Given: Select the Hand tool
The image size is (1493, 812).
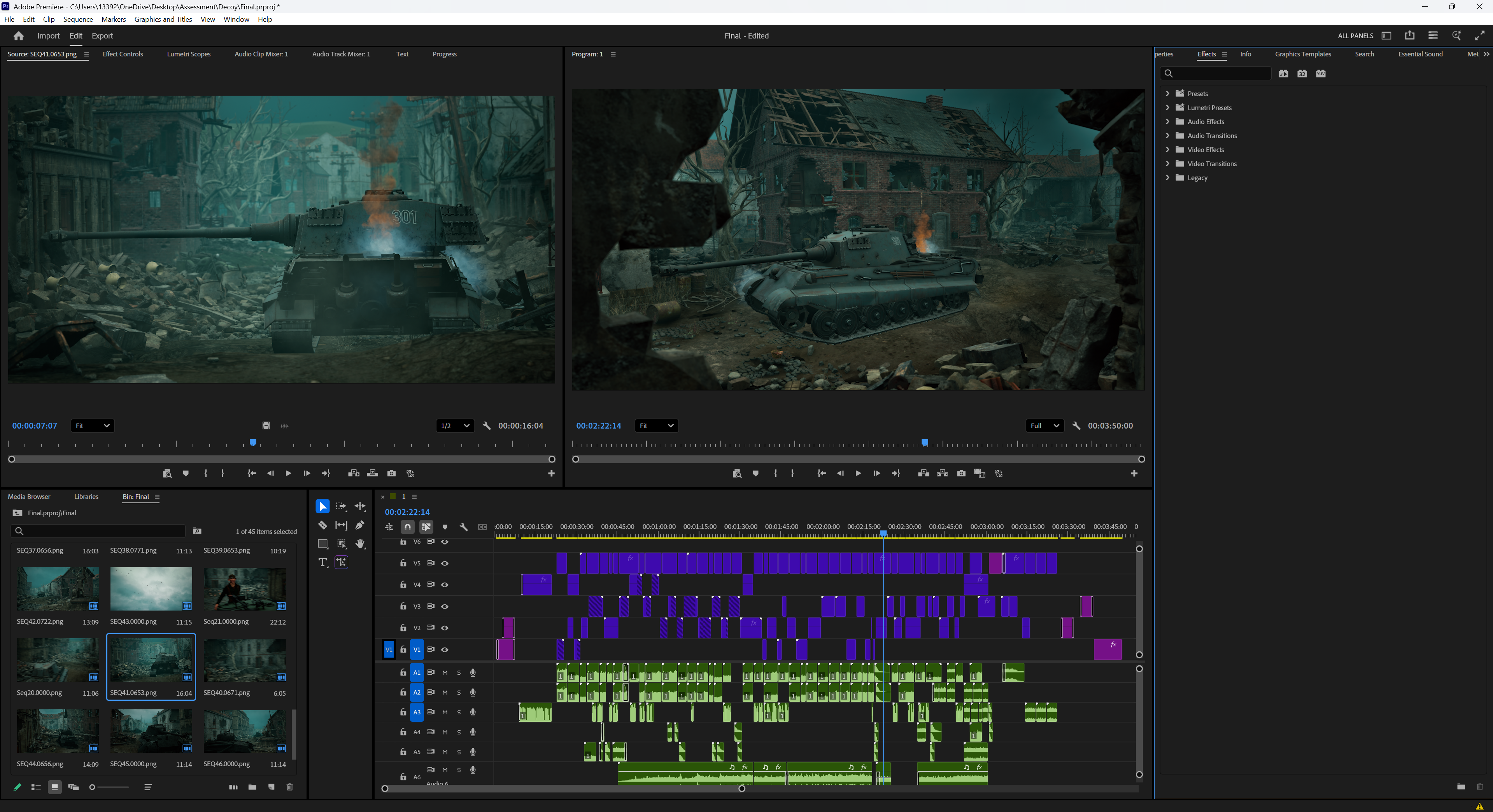Looking at the screenshot, I should (360, 544).
